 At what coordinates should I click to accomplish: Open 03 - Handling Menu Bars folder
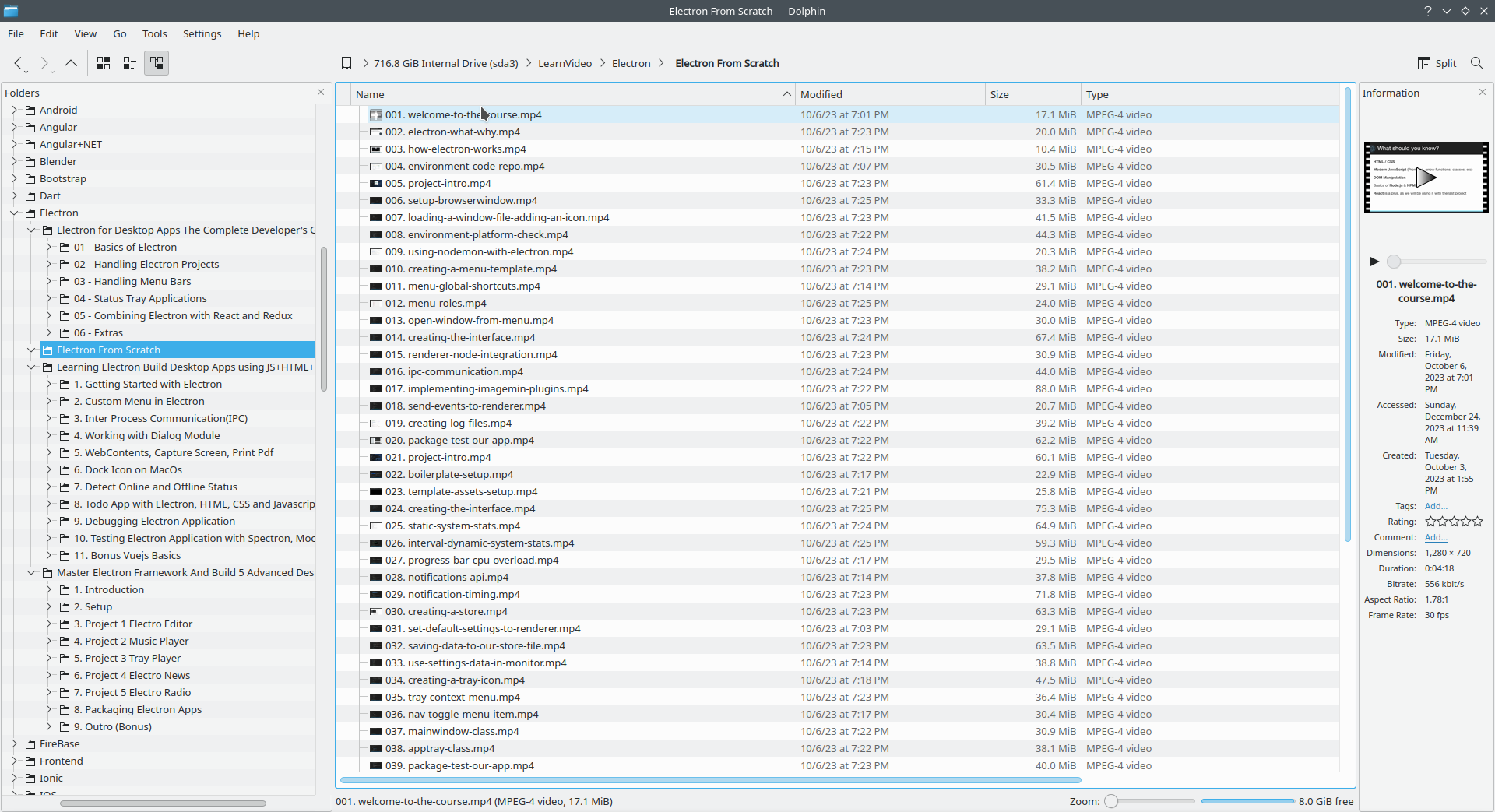[x=132, y=282]
